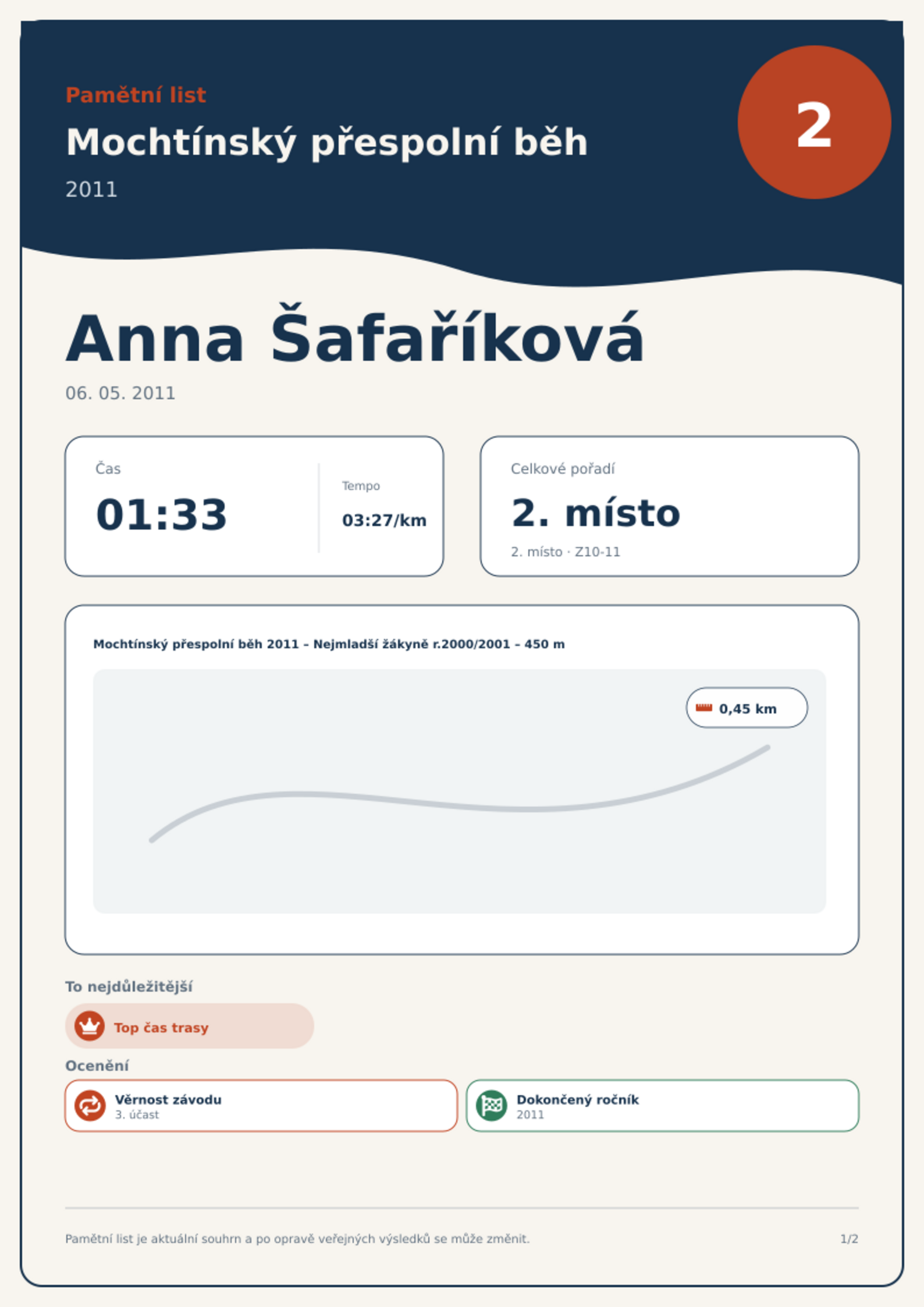Click the race category title above the map
Image resolution: width=924 pixels, height=1307 pixels.
coord(329,644)
